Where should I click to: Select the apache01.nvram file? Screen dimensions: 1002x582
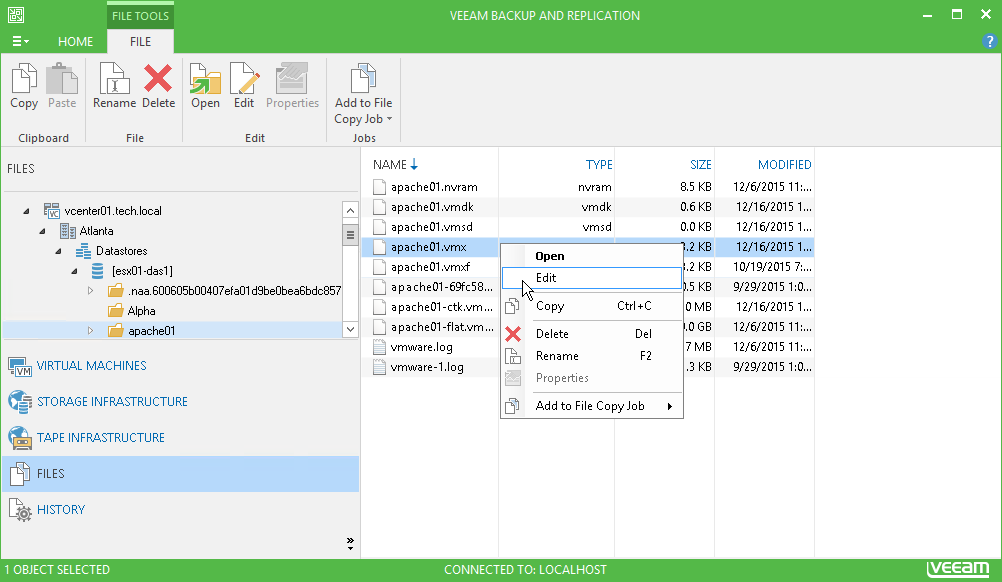(x=434, y=187)
